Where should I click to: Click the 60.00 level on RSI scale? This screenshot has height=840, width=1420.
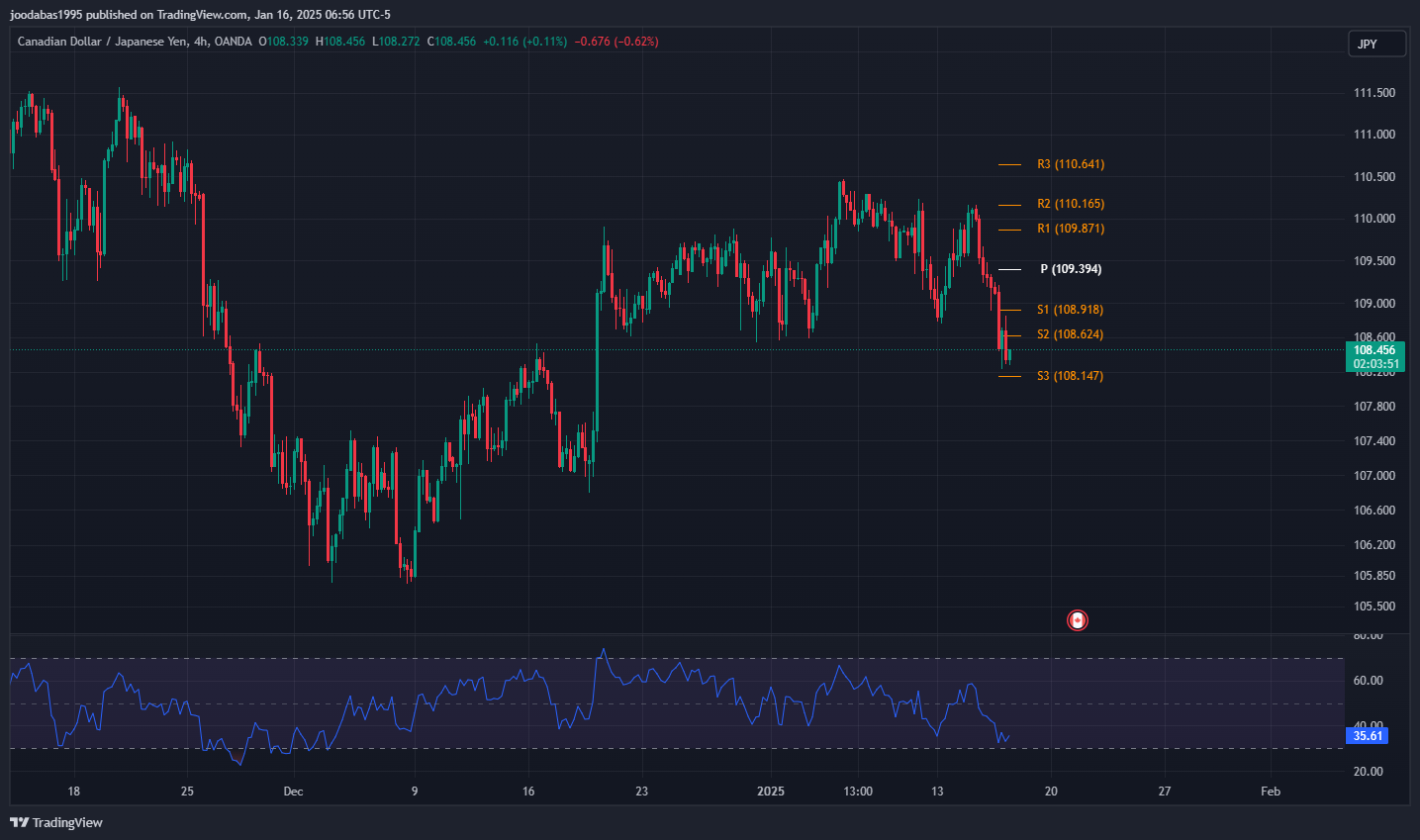(x=1368, y=681)
